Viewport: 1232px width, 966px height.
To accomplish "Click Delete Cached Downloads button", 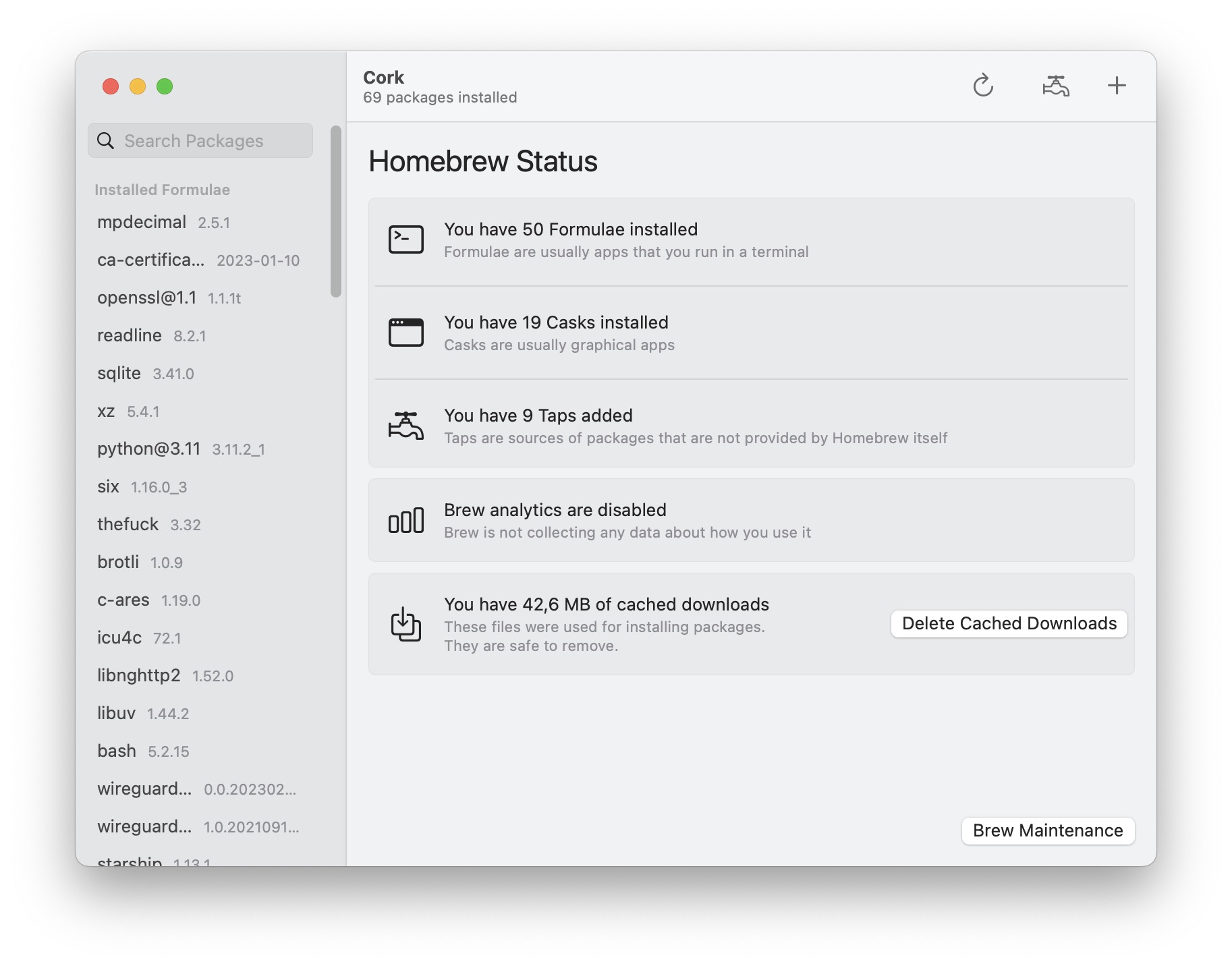I will click(1009, 623).
